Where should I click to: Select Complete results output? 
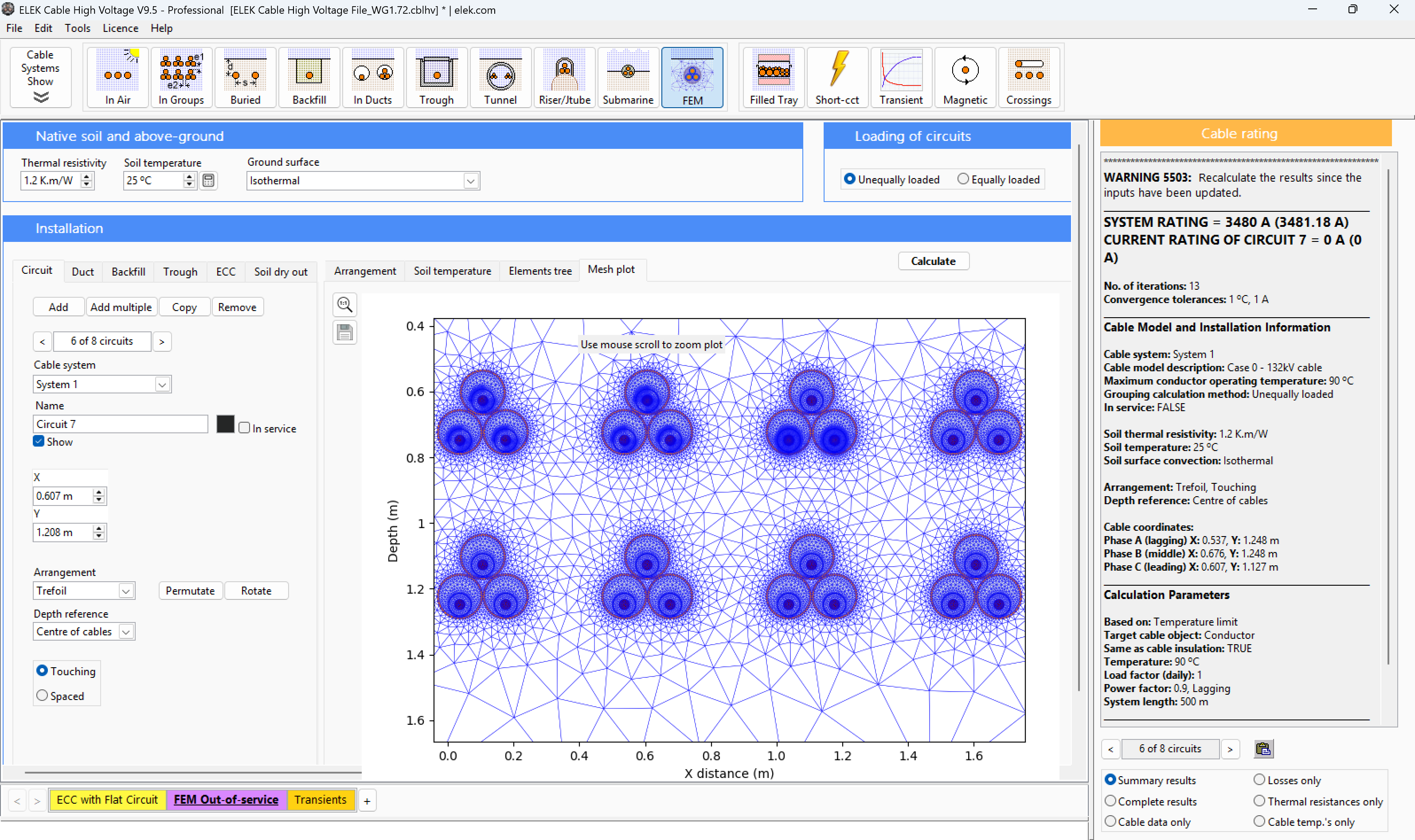pos(1150,801)
